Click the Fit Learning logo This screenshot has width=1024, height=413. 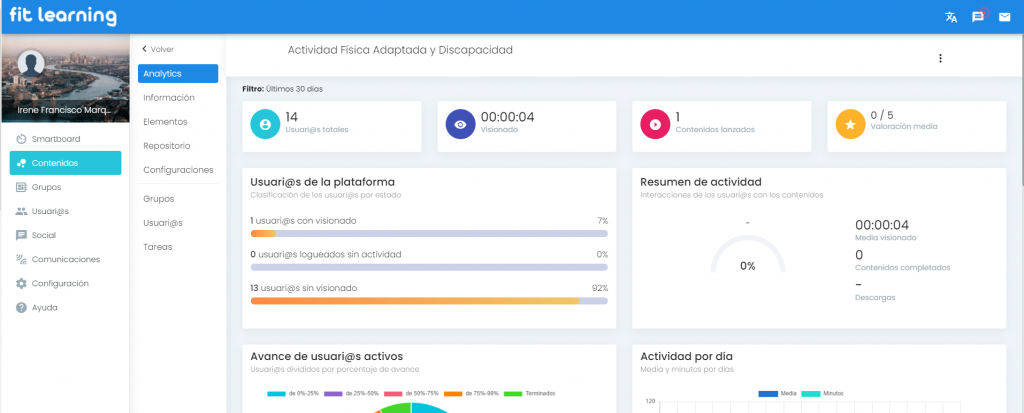tap(62, 16)
